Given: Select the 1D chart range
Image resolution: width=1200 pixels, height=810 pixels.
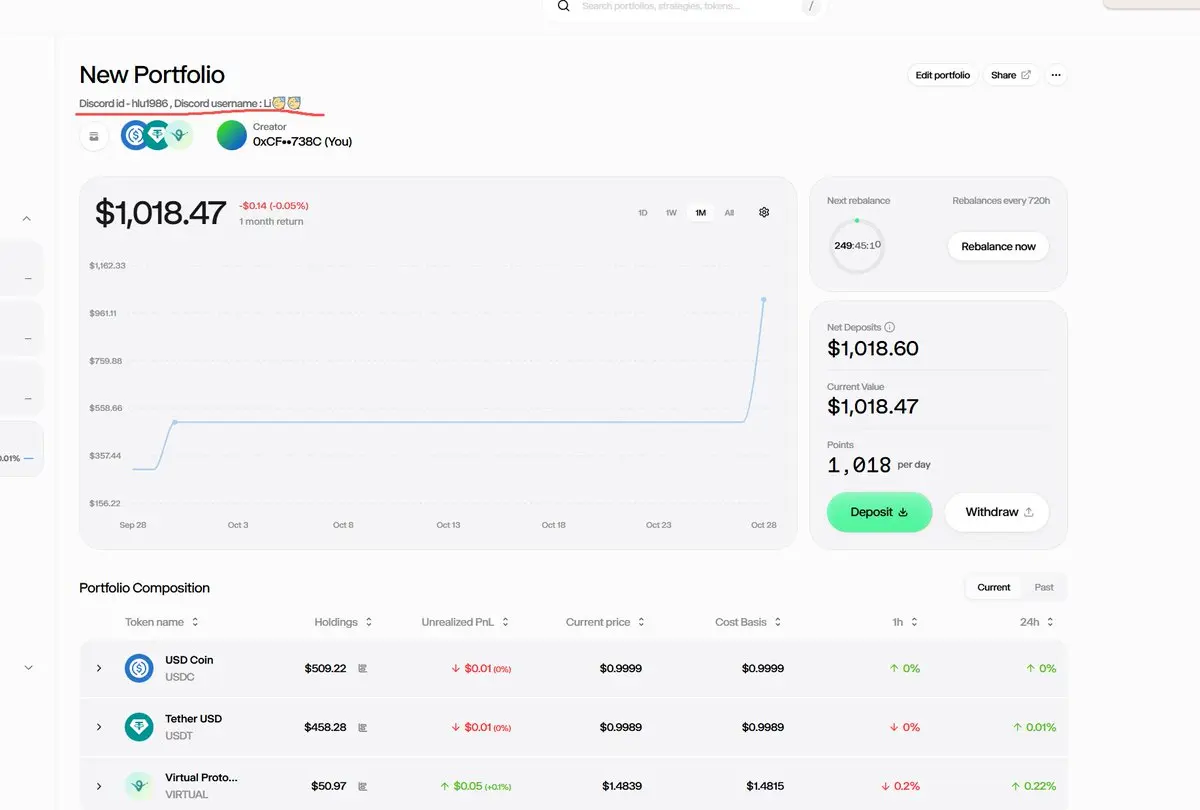Looking at the screenshot, I should (x=643, y=213).
